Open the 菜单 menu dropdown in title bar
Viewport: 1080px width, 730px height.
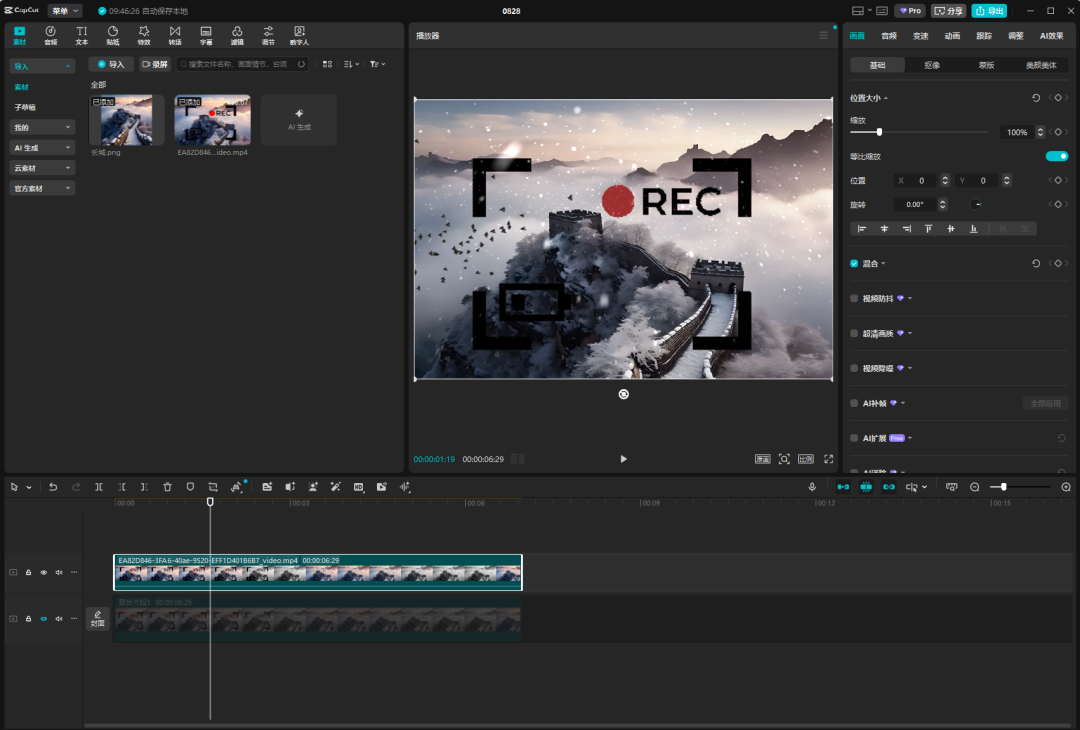pos(65,11)
